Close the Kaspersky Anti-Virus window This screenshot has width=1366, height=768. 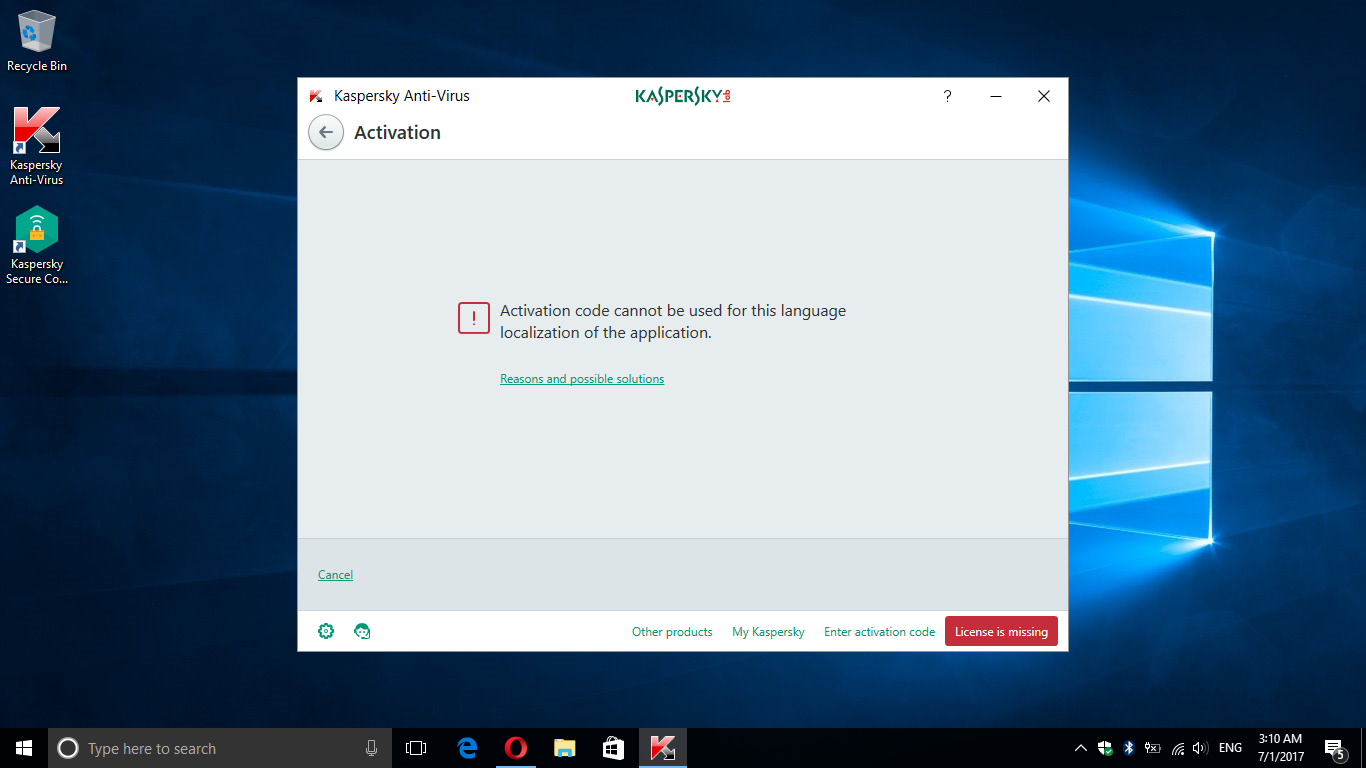[1043, 96]
